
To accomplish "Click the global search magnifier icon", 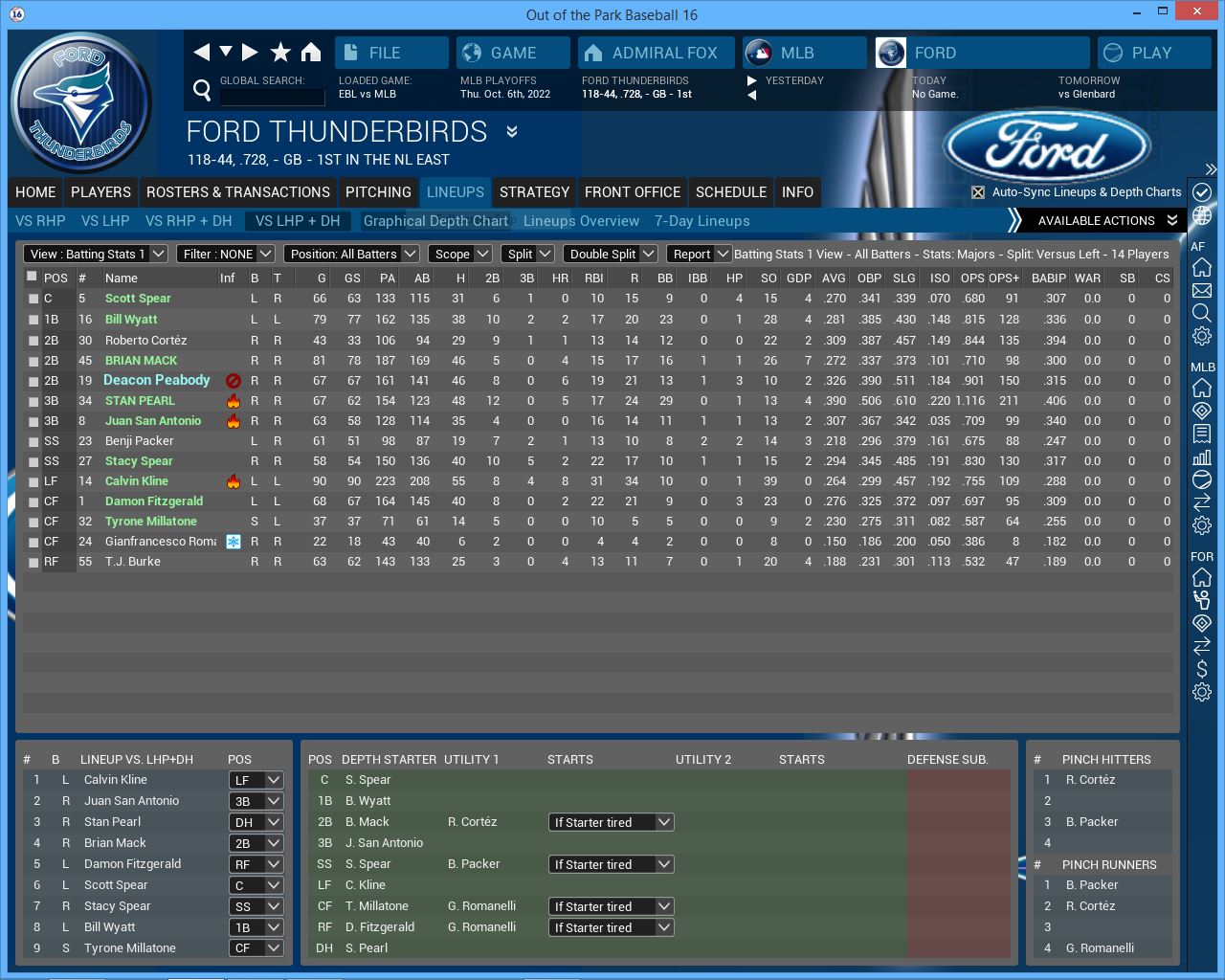I will [x=202, y=91].
